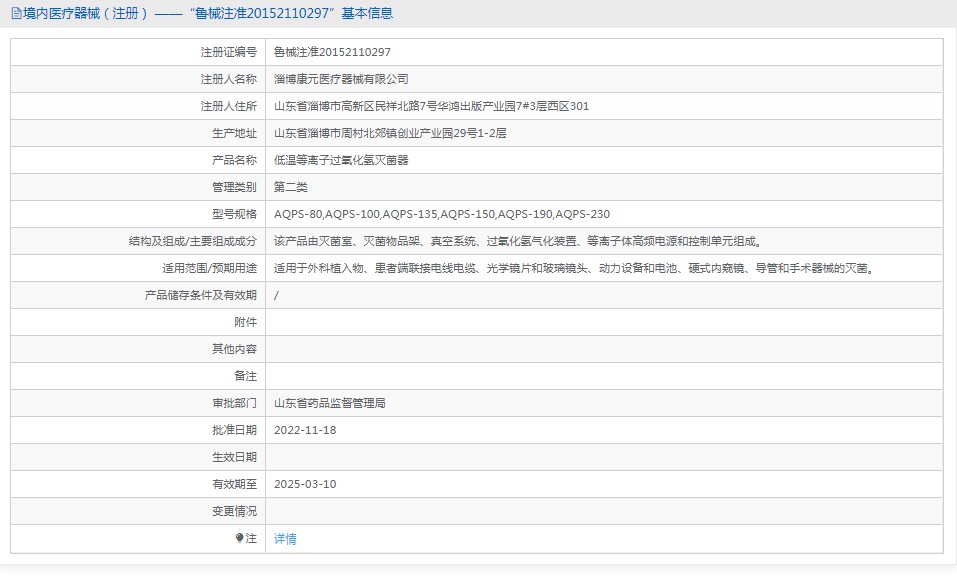Click the 有效期至 label
Screen dimensions: 957x576
[234, 484]
